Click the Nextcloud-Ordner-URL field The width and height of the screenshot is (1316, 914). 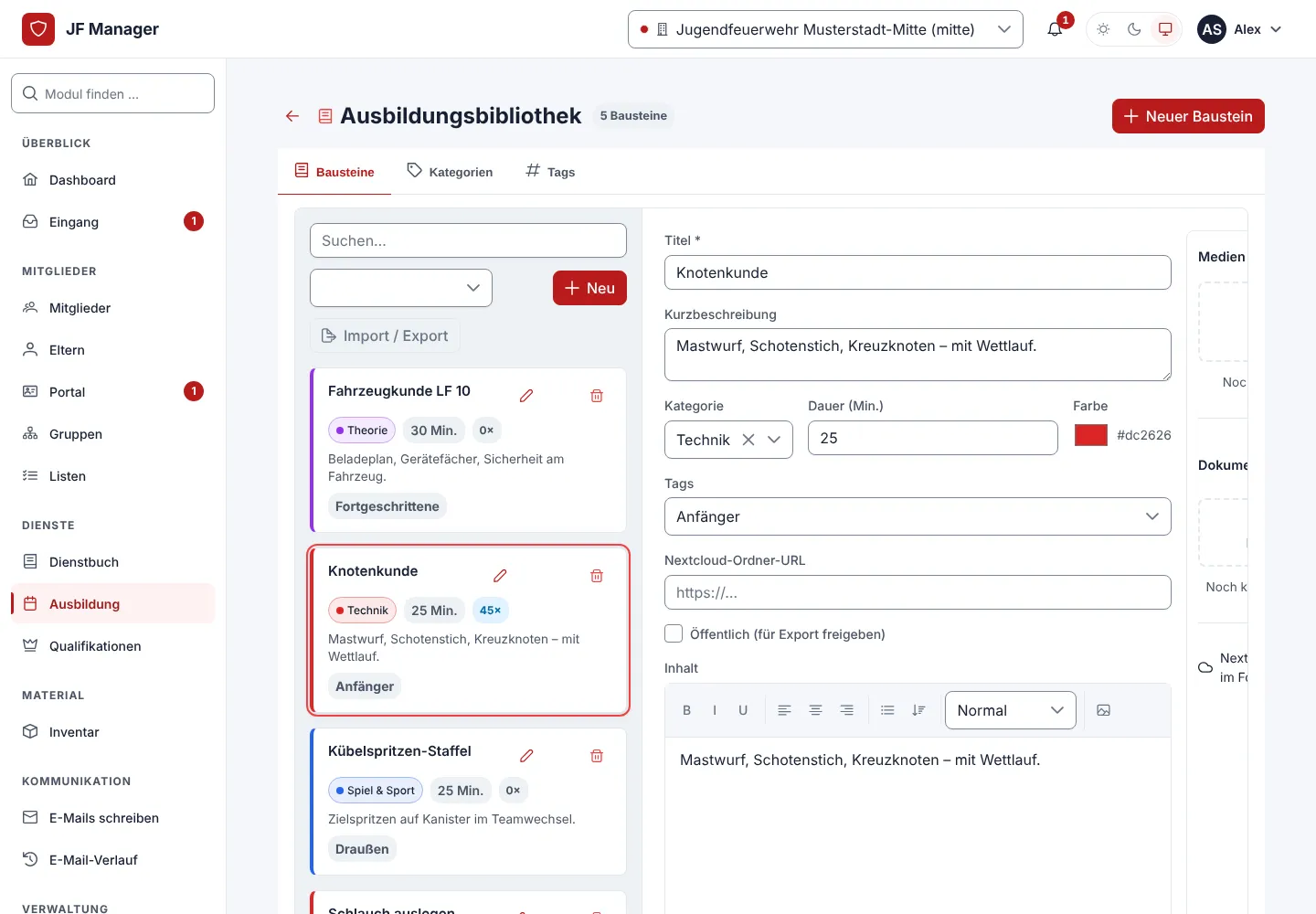(x=918, y=592)
